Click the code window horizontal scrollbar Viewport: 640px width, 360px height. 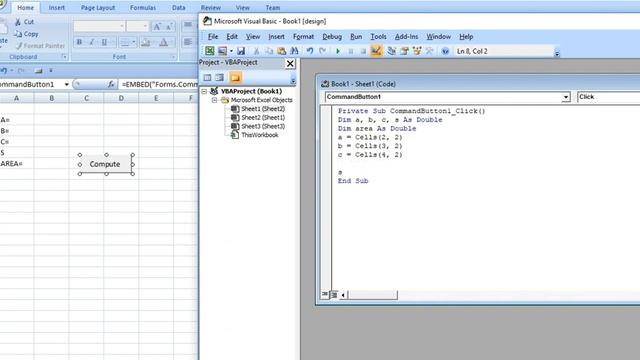pyautogui.click(x=373, y=295)
